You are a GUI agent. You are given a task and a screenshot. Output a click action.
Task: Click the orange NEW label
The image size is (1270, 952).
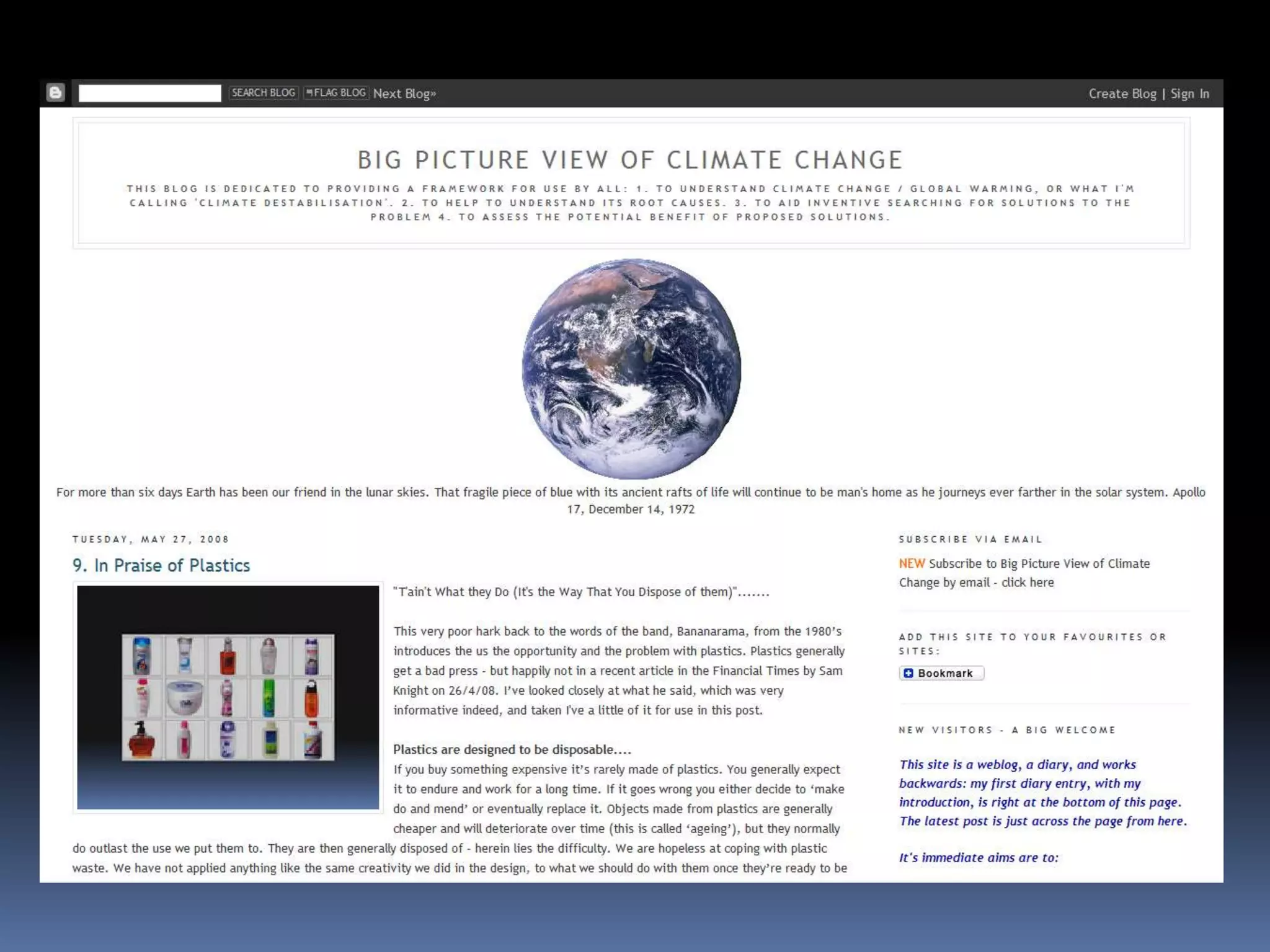(x=912, y=563)
